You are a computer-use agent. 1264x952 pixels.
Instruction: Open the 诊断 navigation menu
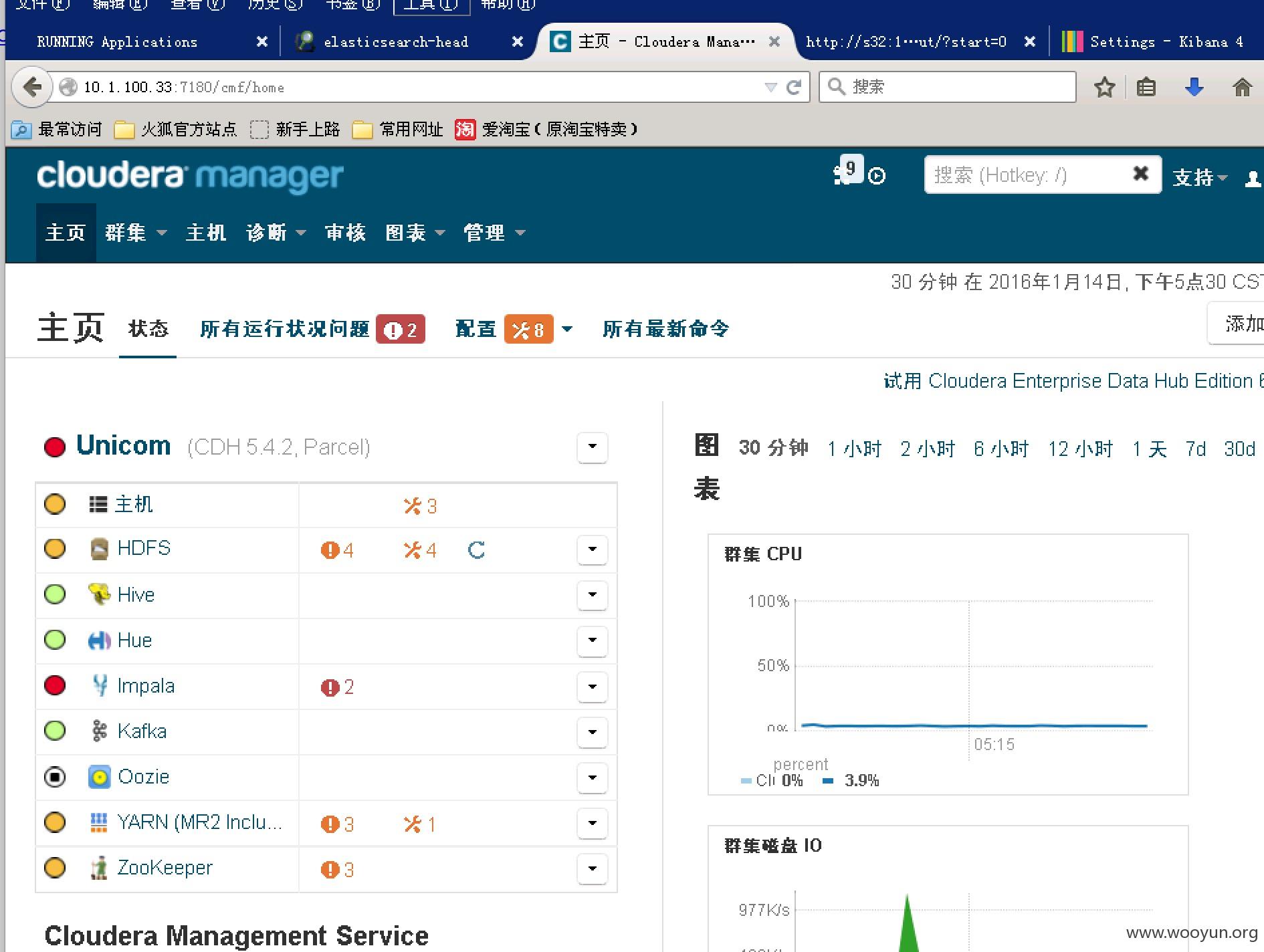coord(276,233)
